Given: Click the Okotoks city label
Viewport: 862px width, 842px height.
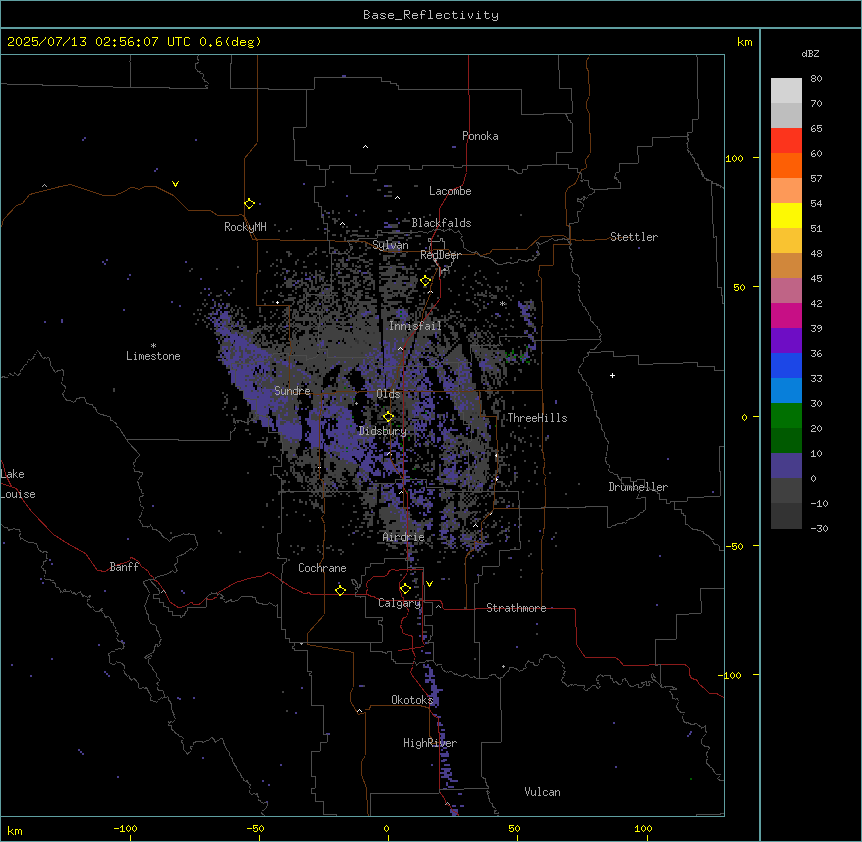Looking at the screenshot, I should pyautogui.click(x=412, y=700).
